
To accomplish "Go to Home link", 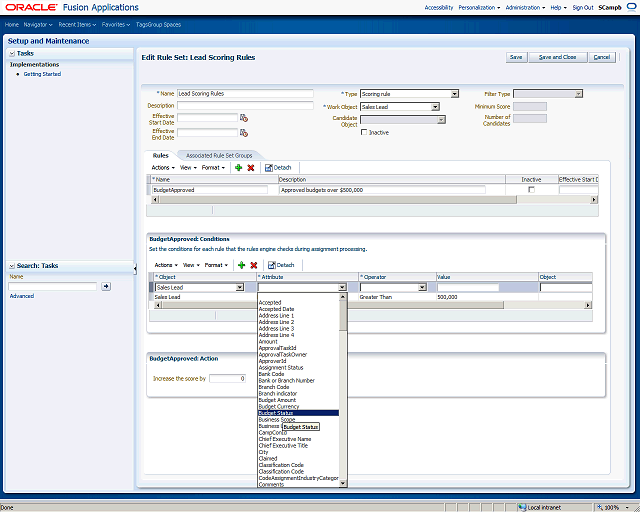I will coord(12,24).
